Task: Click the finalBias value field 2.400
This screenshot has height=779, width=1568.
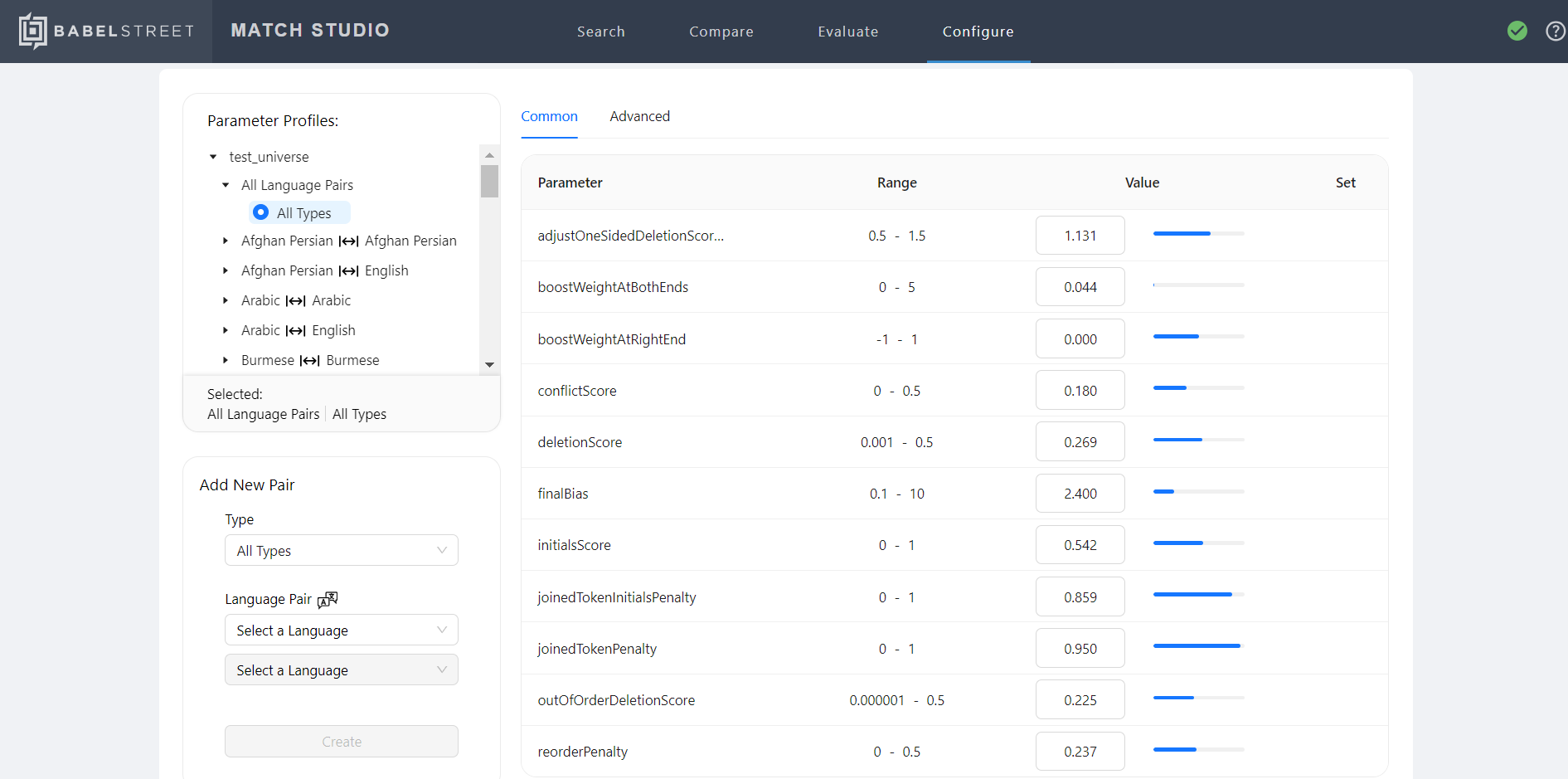Action: click(x=1080, y=494)
